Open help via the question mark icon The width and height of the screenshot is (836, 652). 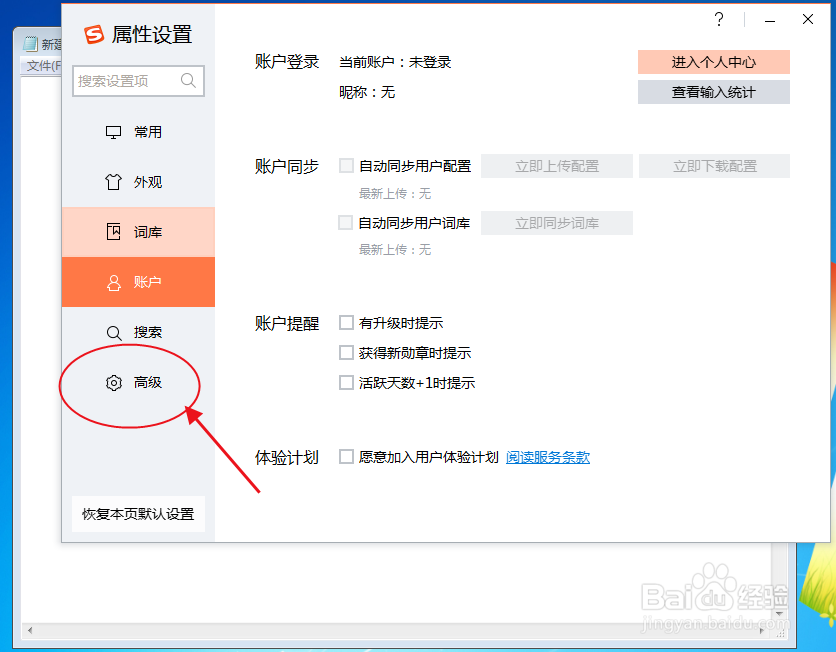pyautogui.click(x=718, y=19)
